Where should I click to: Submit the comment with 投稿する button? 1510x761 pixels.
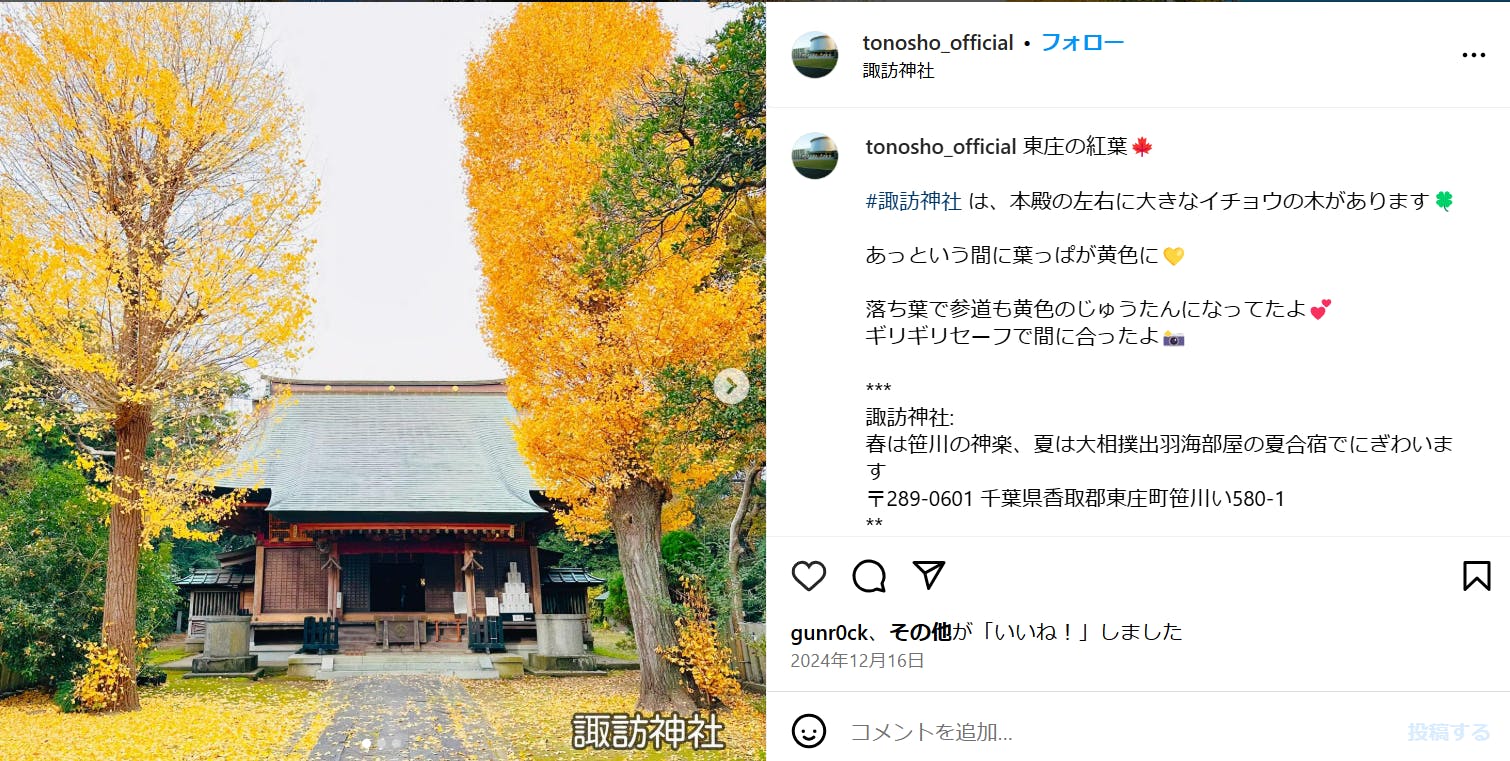1449,732
